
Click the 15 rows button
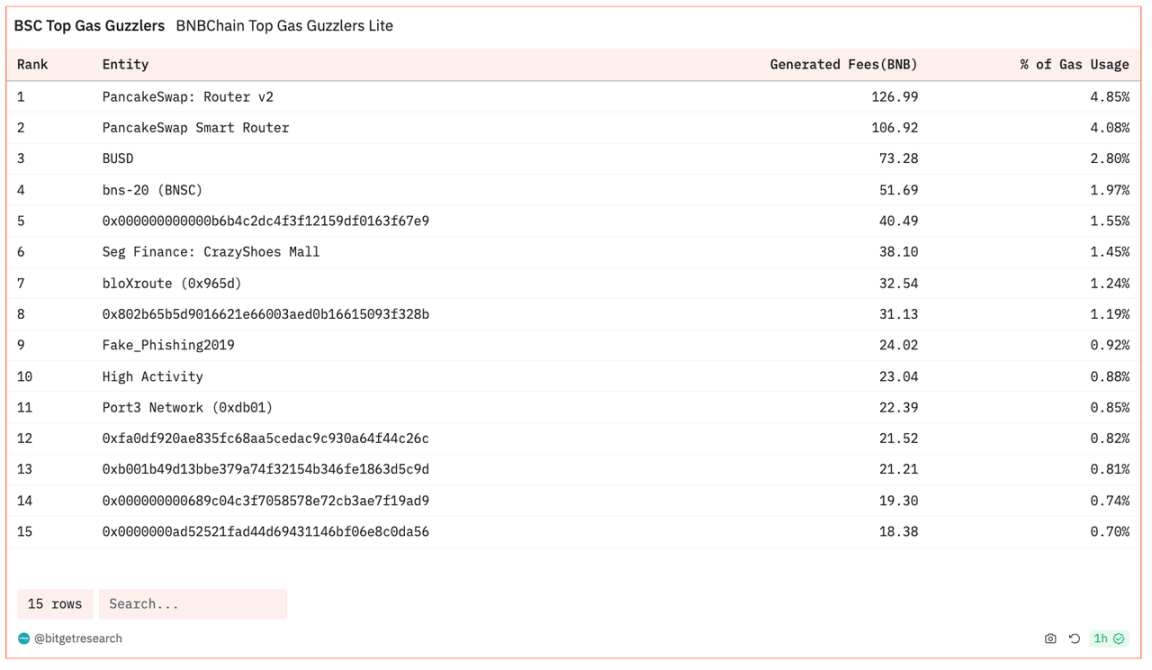[x=55, y=604]
